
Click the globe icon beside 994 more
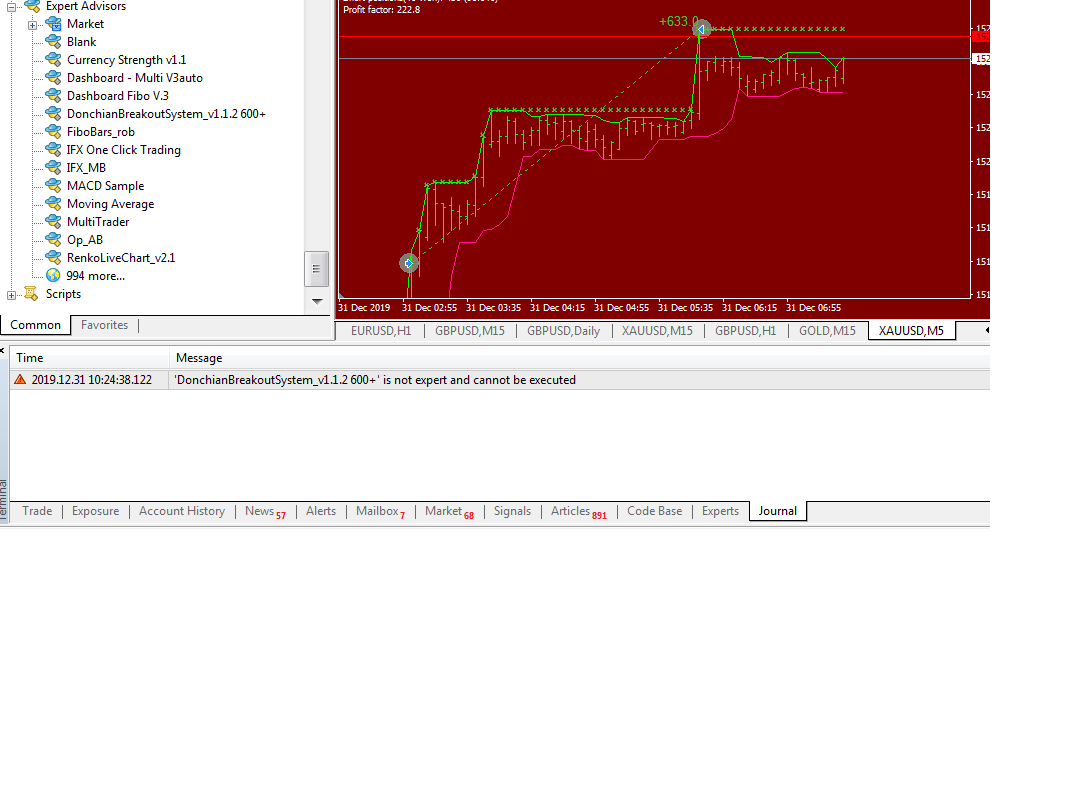(x=53, y=276)
